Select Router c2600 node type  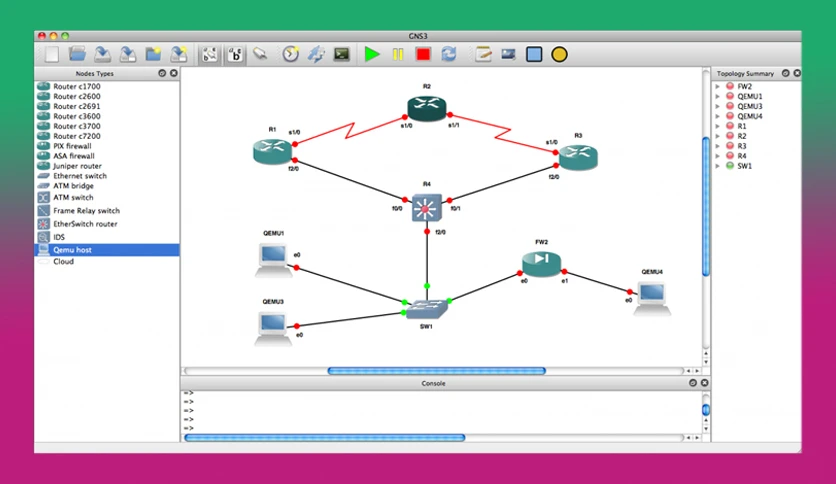click(x=107, y=96)
